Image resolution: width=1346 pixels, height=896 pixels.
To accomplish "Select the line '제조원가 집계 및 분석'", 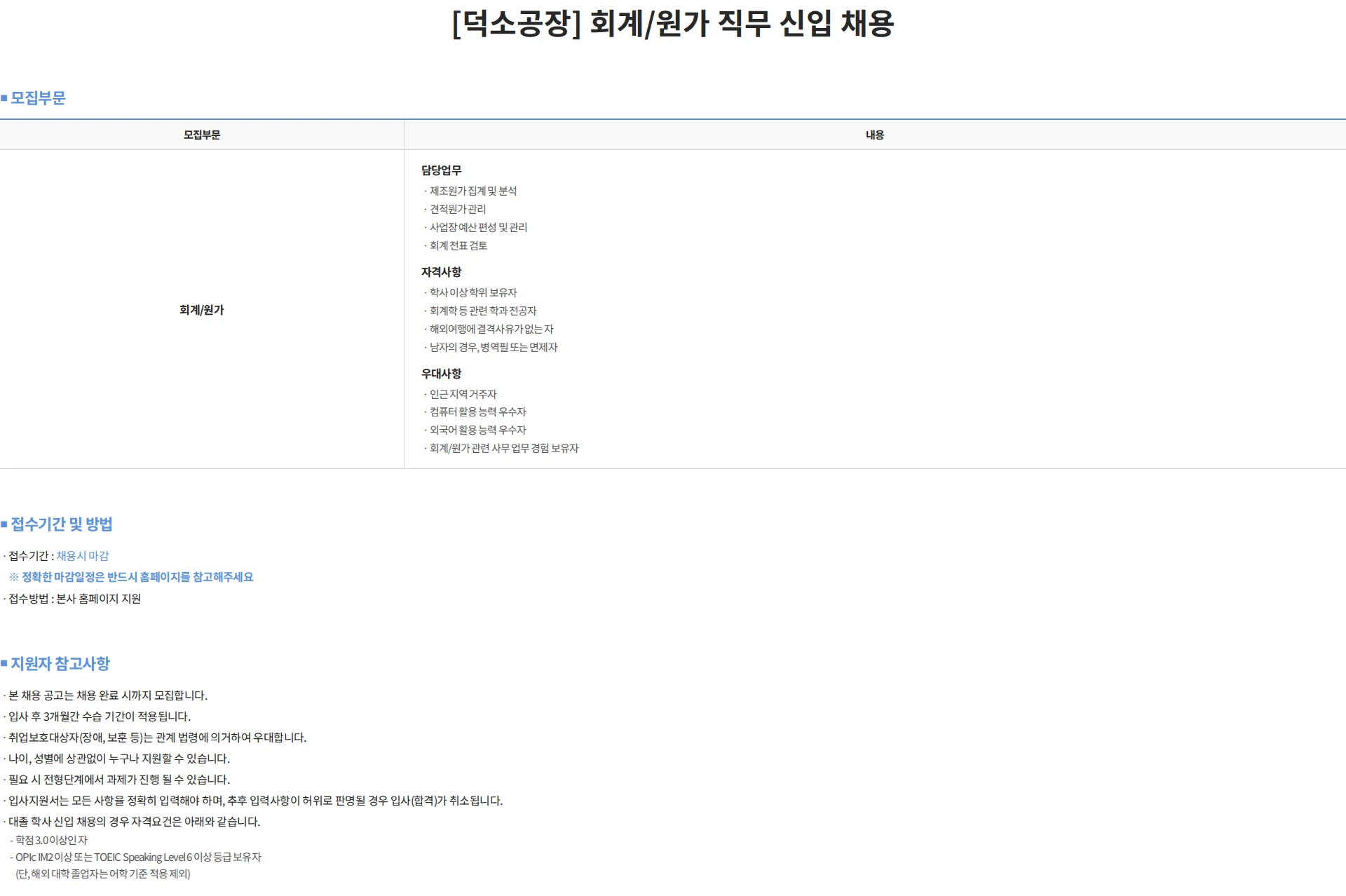I will 473,191.
